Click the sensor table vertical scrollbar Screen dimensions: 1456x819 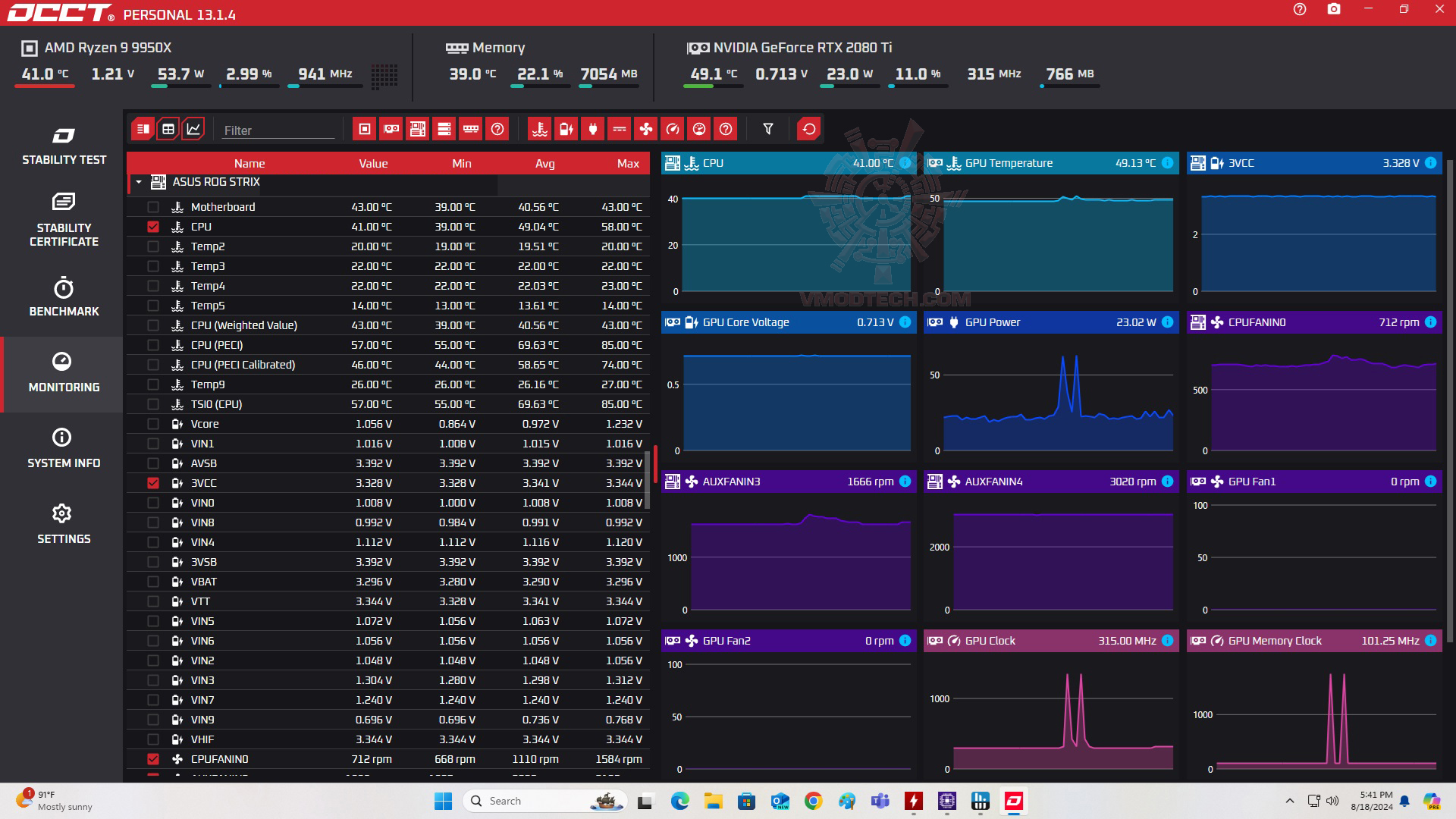(x=647, y=479)
